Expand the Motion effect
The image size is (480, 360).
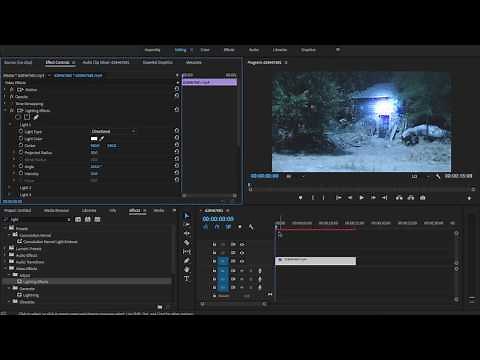(5, 90)
